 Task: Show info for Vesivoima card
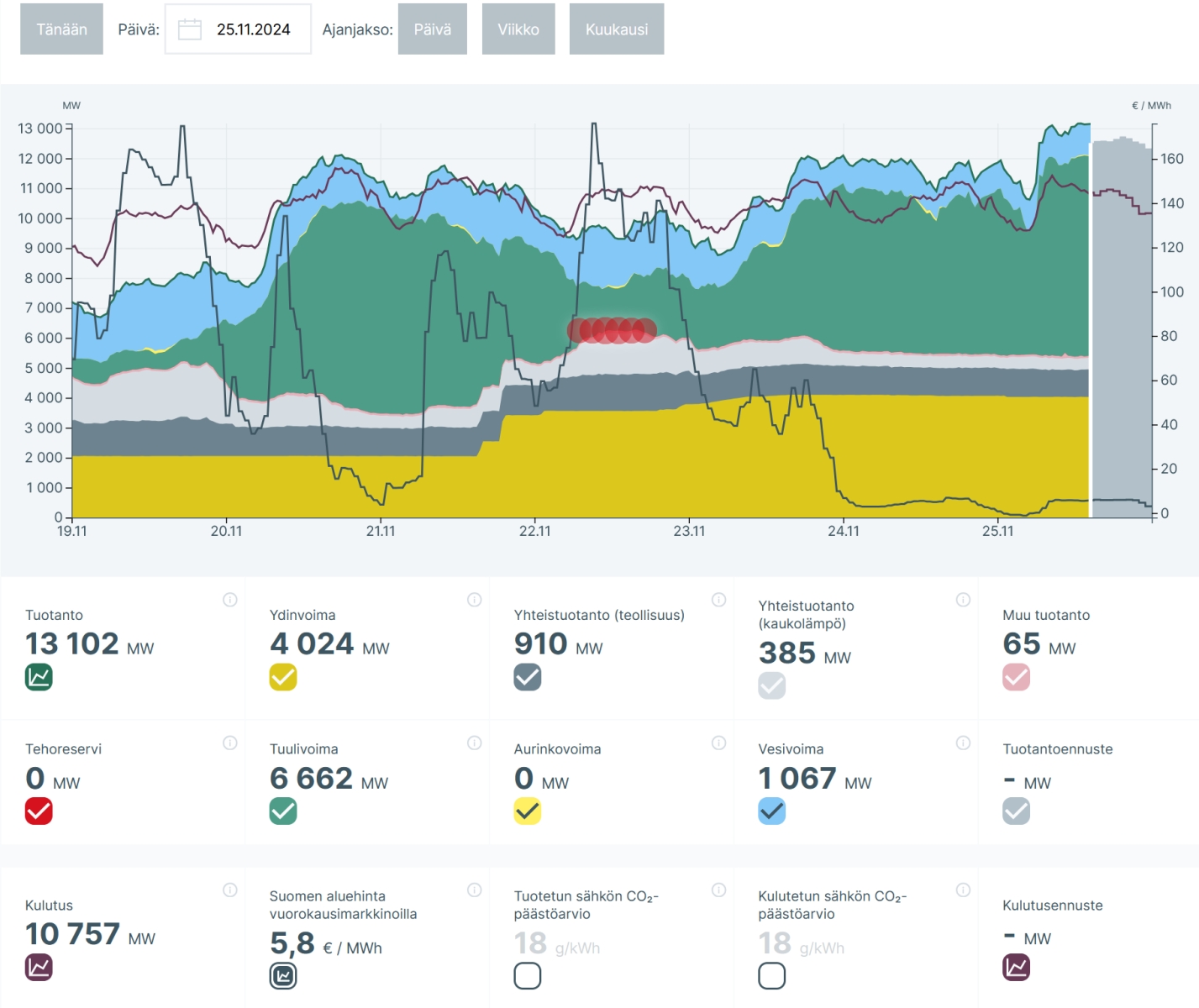tap(963, 743)
